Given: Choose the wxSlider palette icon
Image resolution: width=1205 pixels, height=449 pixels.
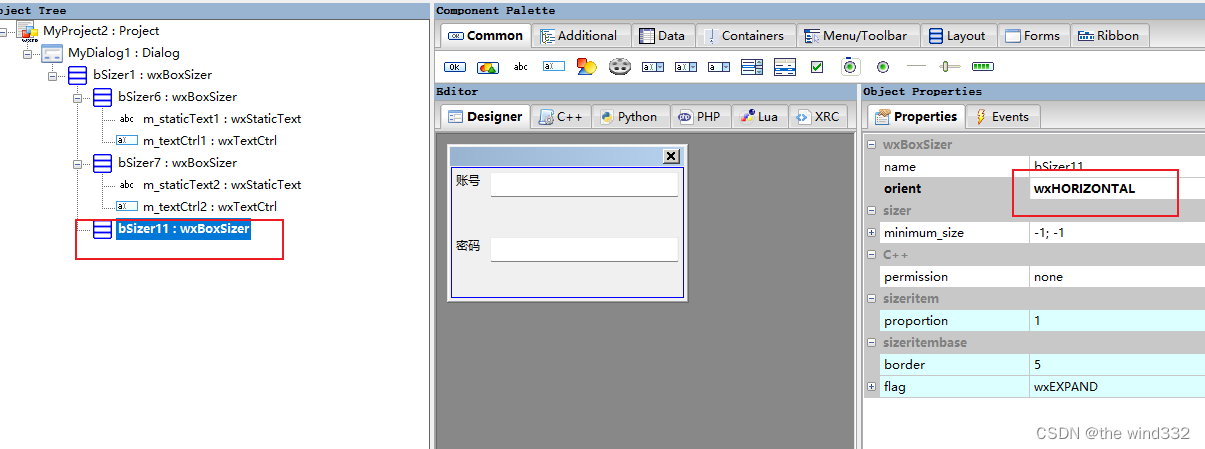Looking at the screenshot, I should pos(949,67).
